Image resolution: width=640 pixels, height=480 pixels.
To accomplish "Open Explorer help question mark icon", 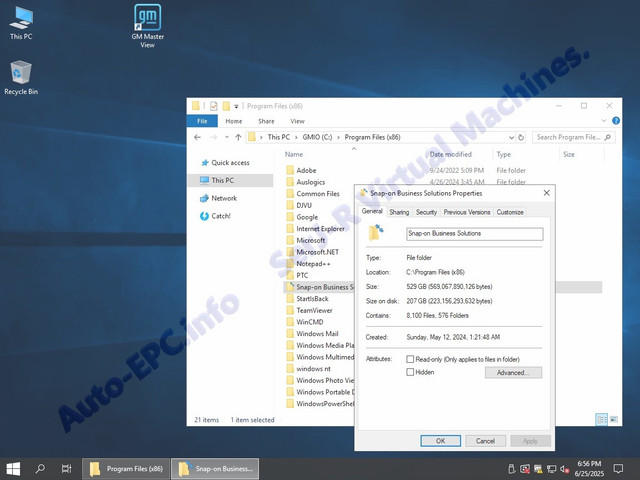I will click(616, 121).
